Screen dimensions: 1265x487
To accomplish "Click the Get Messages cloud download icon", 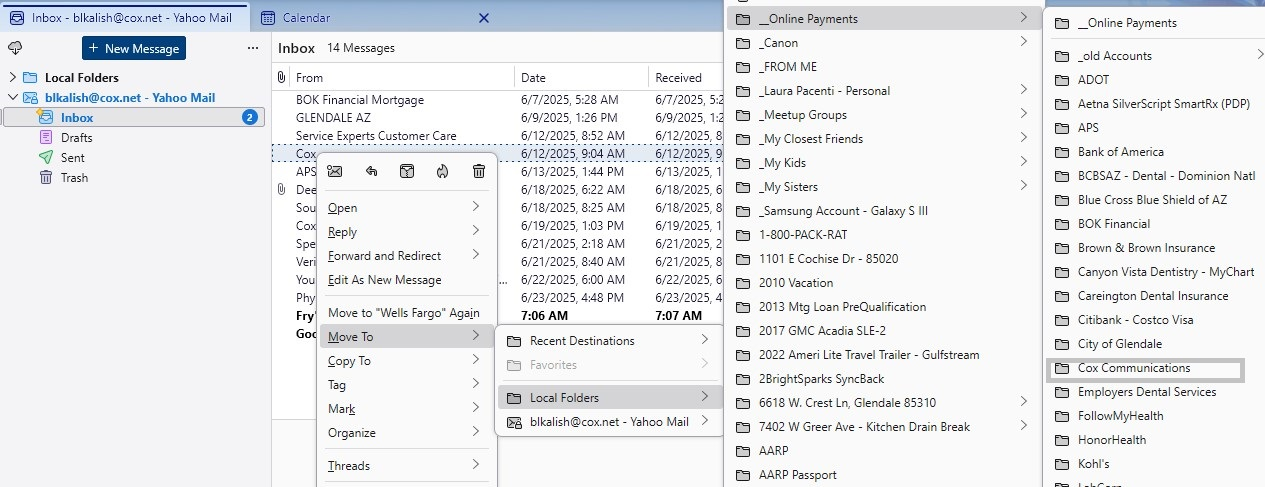I will tap(15, 48).
